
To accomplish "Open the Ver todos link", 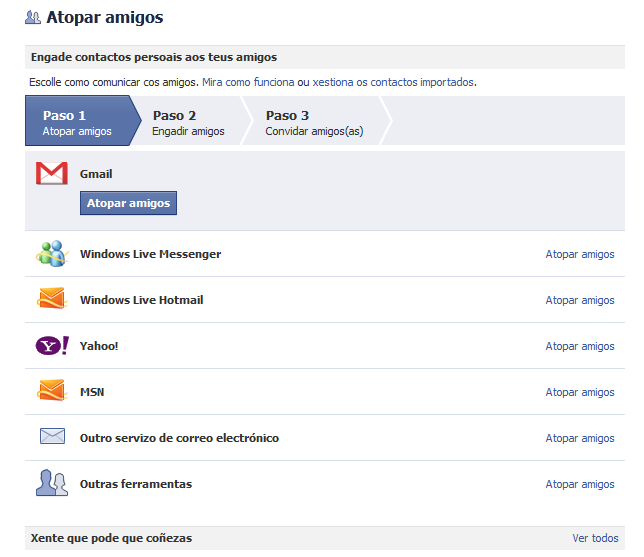I will (595, 538).
